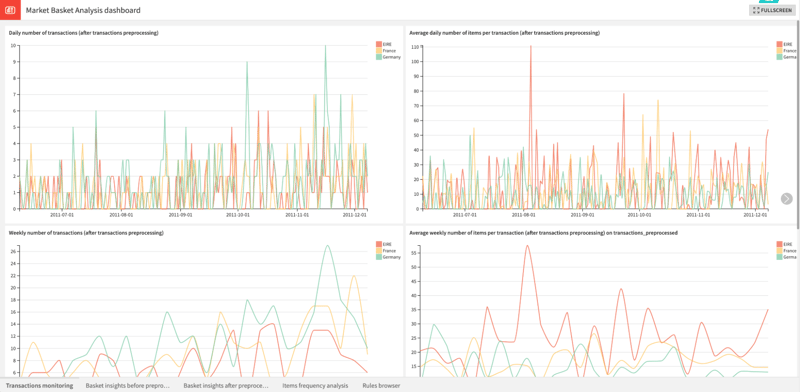The width and height of the screenshot is (800, 392).
Task: Click the Fullscreen button
Action: click(x=772, y=10)
